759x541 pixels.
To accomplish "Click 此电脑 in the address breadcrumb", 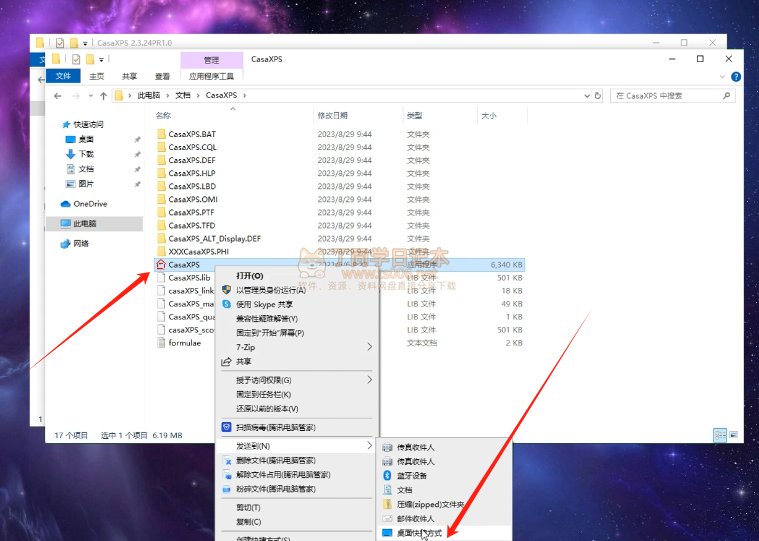I will [149, 95].
